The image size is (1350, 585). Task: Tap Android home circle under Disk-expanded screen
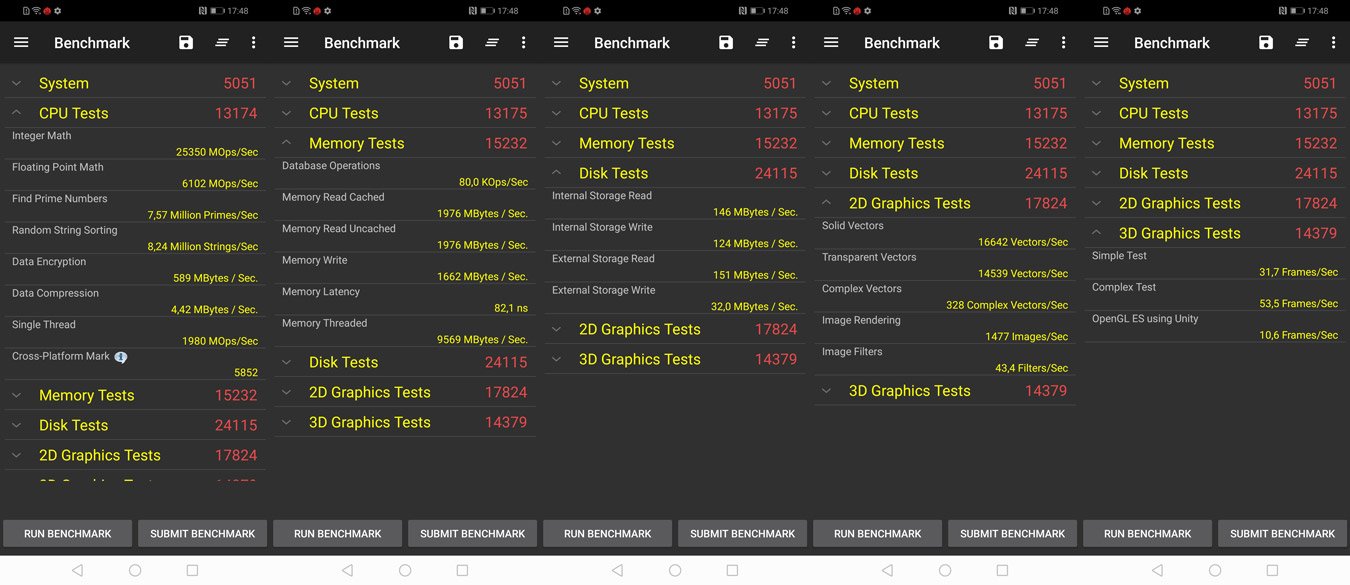675,570
